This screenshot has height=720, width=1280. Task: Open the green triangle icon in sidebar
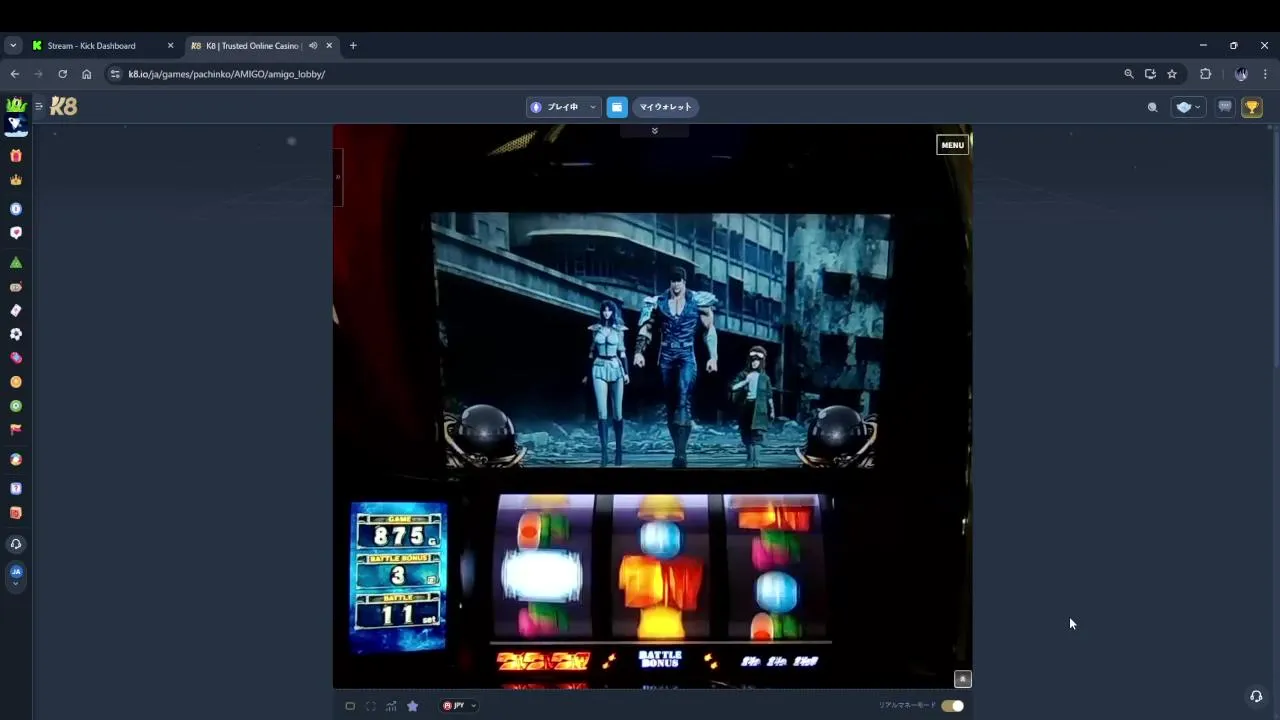15,262
